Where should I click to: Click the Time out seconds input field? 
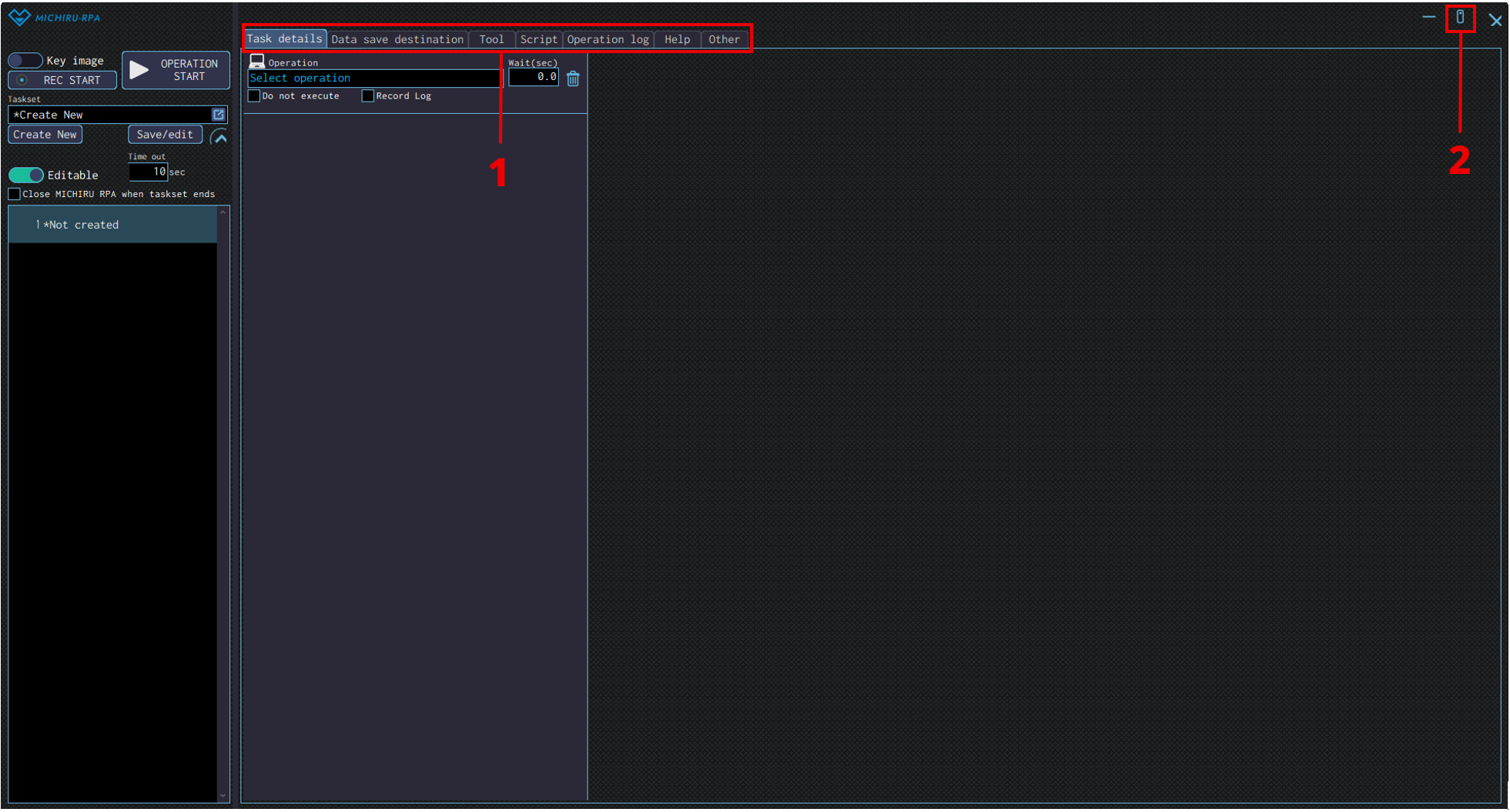tap(148, 172)
